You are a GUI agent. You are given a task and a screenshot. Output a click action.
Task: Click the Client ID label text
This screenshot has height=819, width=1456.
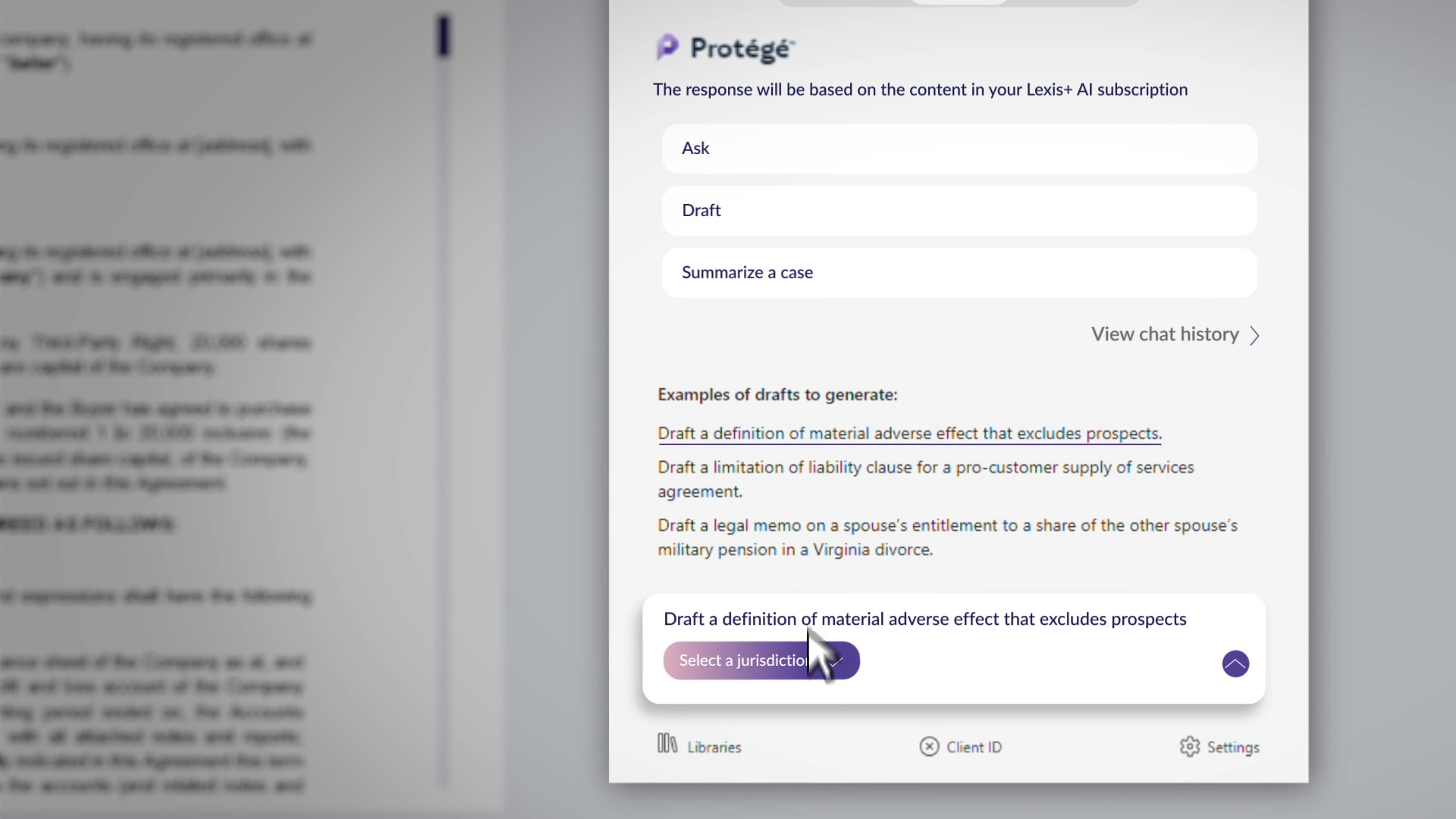[974, 747]
